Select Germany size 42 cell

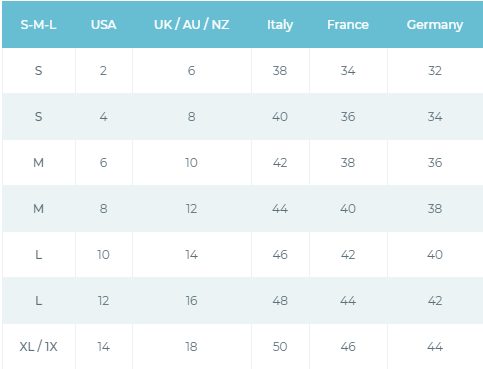pyautogui.click(x=435, y=301)
